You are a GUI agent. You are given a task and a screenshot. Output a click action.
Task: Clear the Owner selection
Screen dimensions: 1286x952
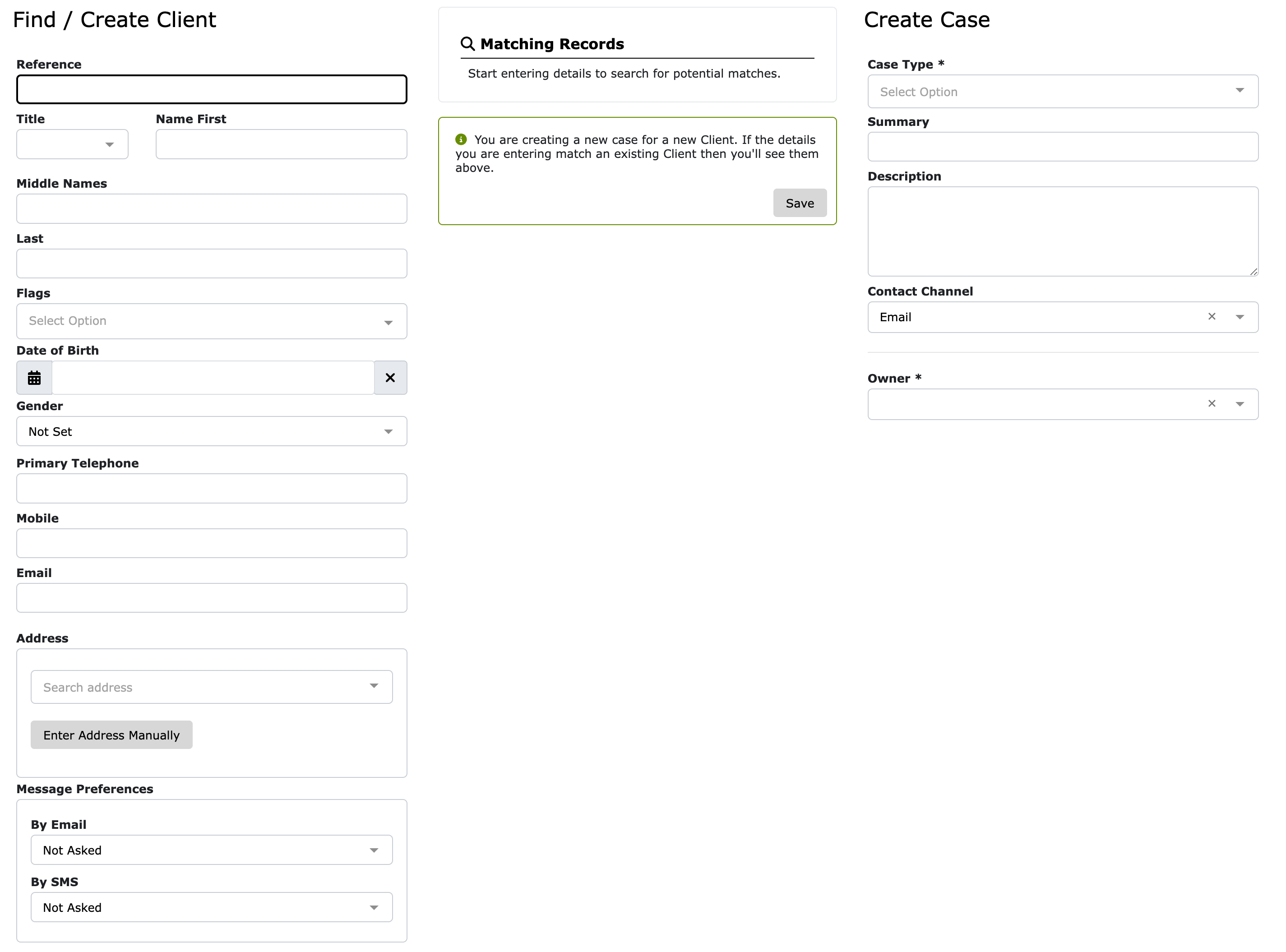click(x=1212, y=404)
